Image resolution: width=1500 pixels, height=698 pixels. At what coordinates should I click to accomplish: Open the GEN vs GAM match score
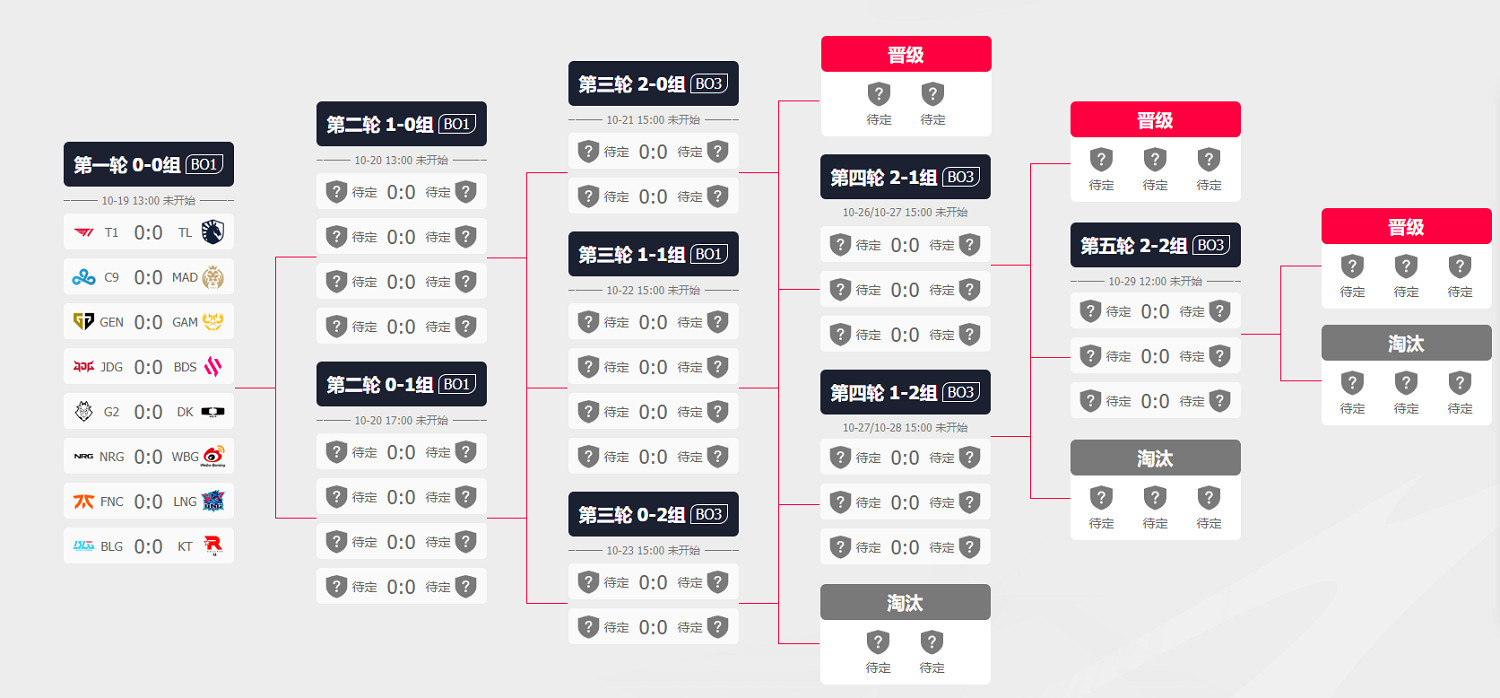pyautogui.click(x=148, y=322)
